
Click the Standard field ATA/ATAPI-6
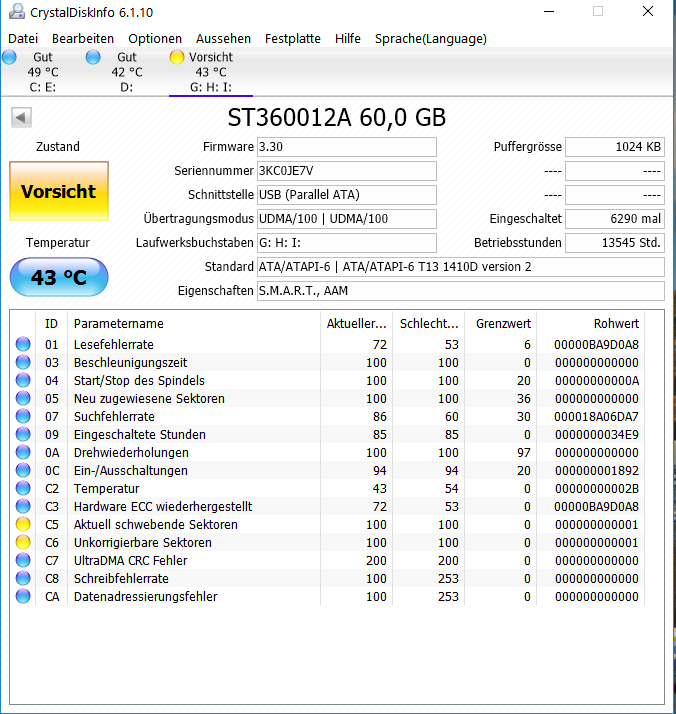click(x=461, y=267)
